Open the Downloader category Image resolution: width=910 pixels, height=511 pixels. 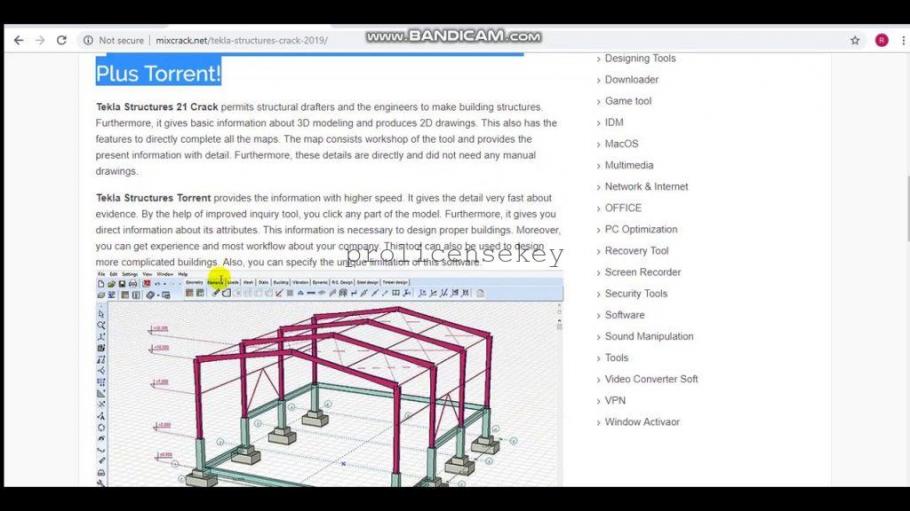631,80
